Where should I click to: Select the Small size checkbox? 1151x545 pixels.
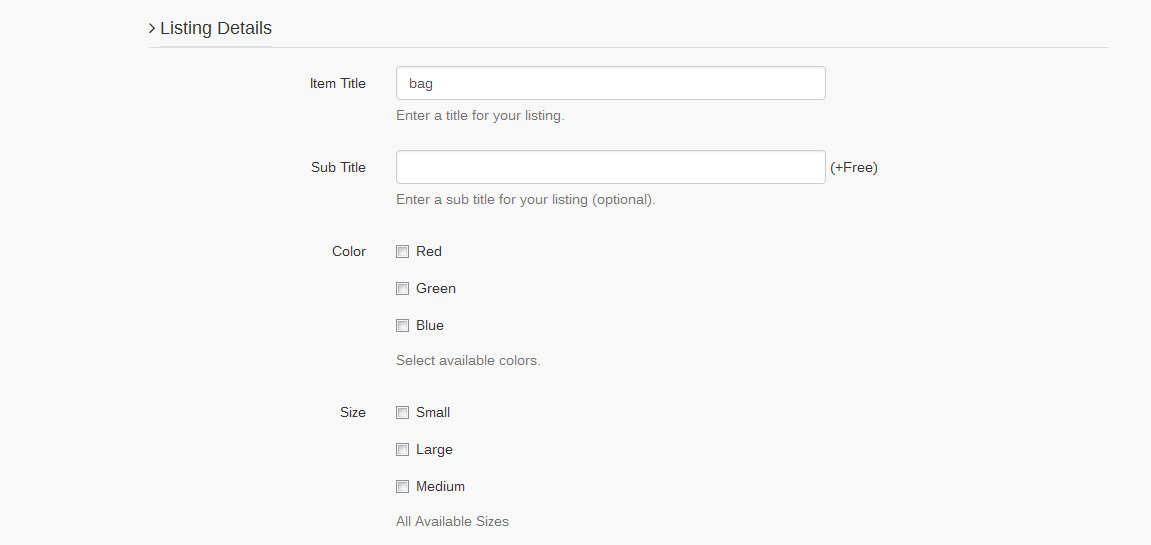402,413
